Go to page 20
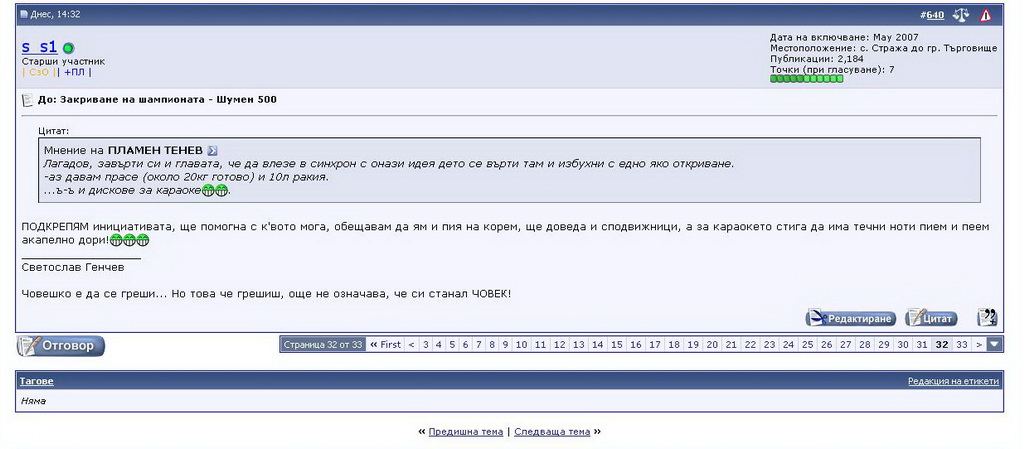Image resolution: width=1024 pixels, height=449 pixels. pyautogui.click(x=712, y=345)
